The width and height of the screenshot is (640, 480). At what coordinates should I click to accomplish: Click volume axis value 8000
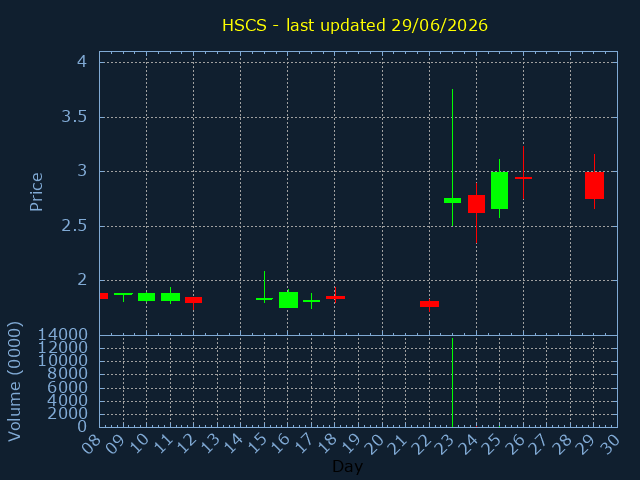(67, 373)
